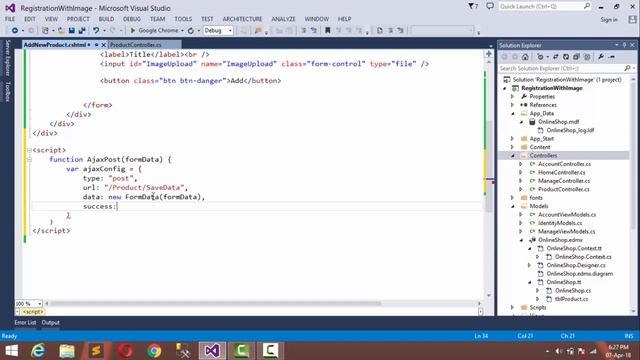Image resolution: width=640 pixels, height=360 pixels.
Task: Click the Refresh browser link icon
Action: click(191, 31)
